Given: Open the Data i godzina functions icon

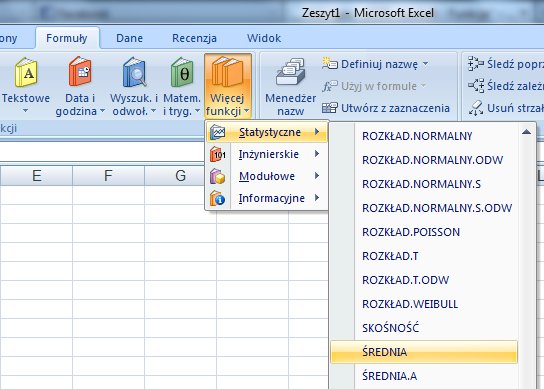Looking at the screenshot, I should point(80,71).
